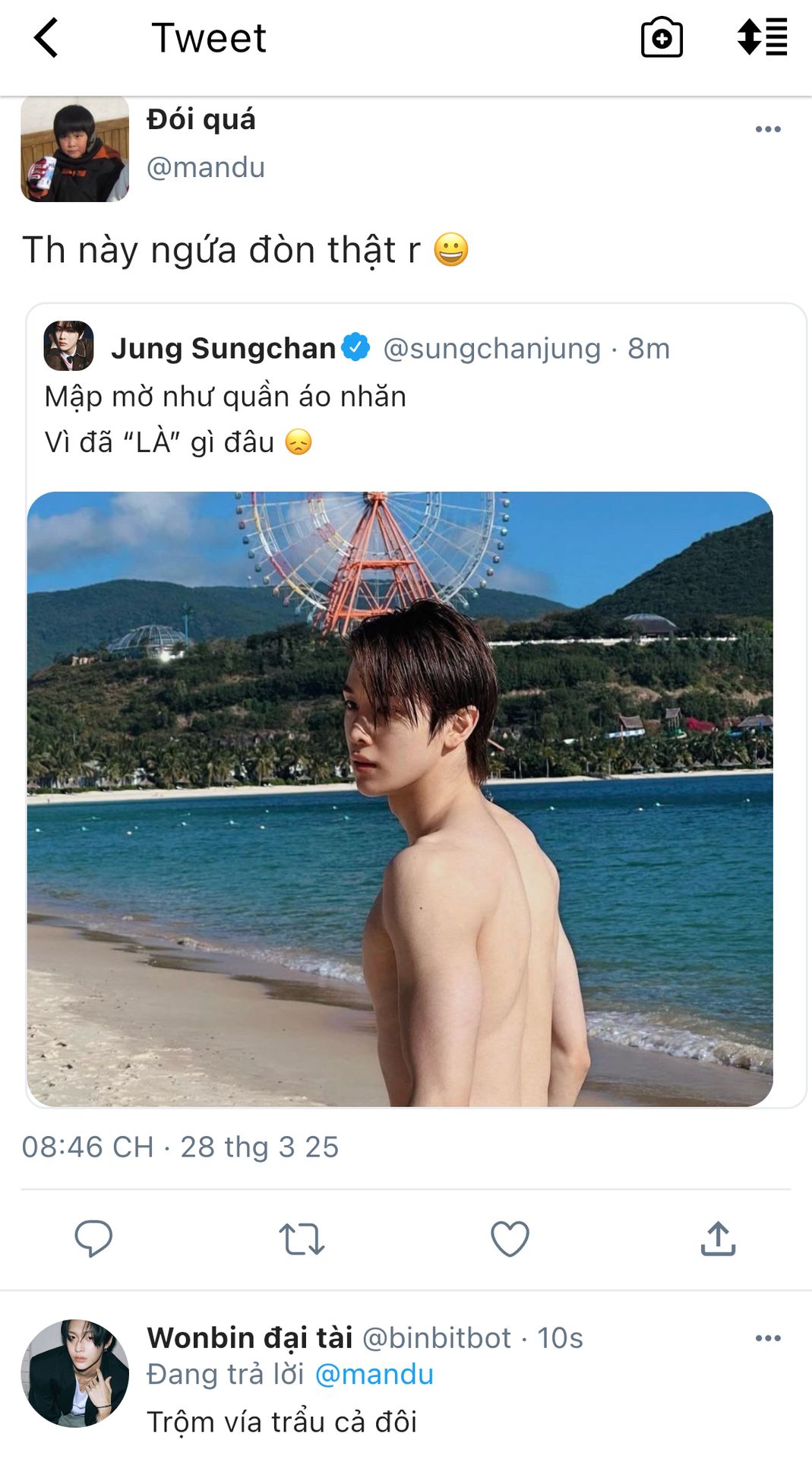812x1459 pixels.
Task: Open the Jung Sungchan display name
Action: 223,348
